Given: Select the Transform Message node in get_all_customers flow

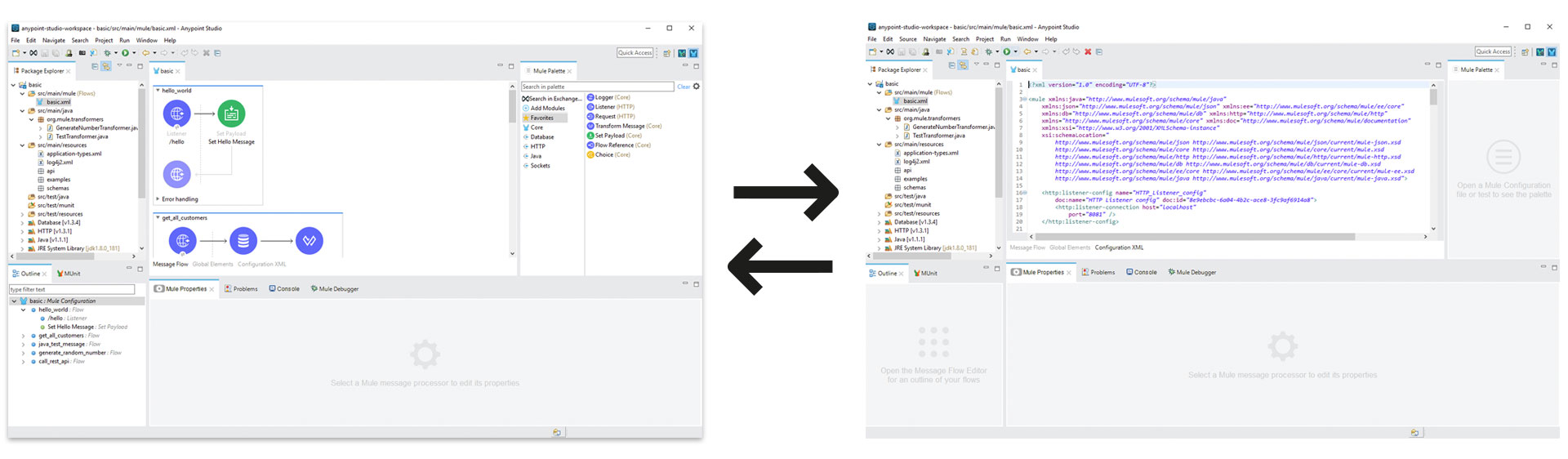Looking at the screenshot, I should click(x=310, y=241).
